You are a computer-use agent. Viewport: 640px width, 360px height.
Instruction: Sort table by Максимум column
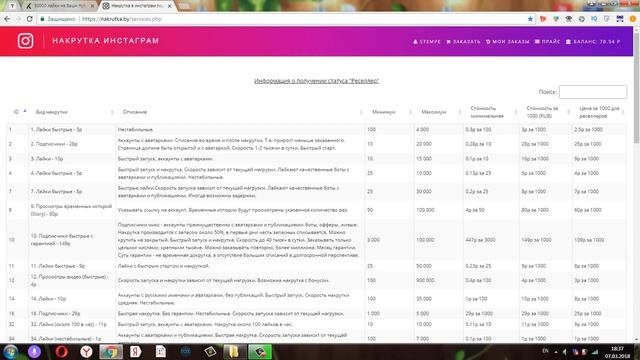pos(438,112)
